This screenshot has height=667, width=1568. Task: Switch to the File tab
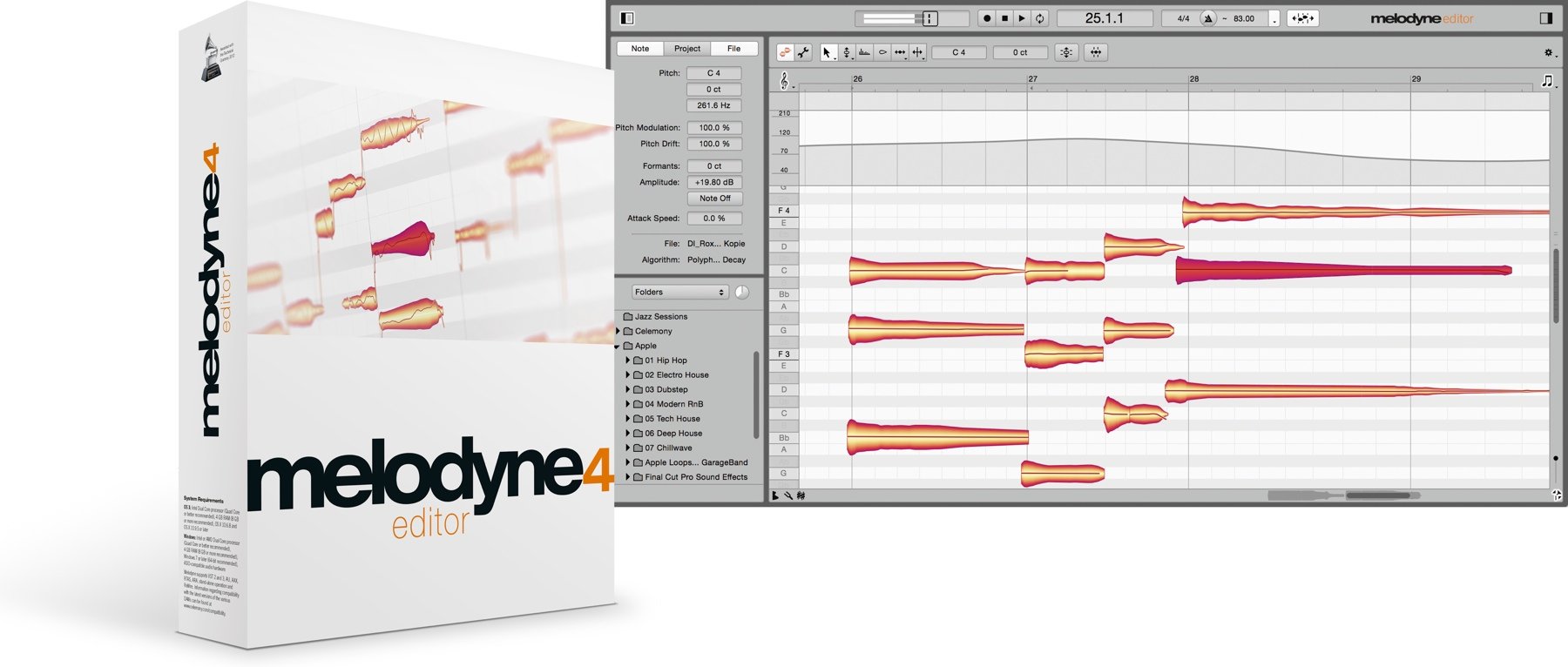point(734,49)
